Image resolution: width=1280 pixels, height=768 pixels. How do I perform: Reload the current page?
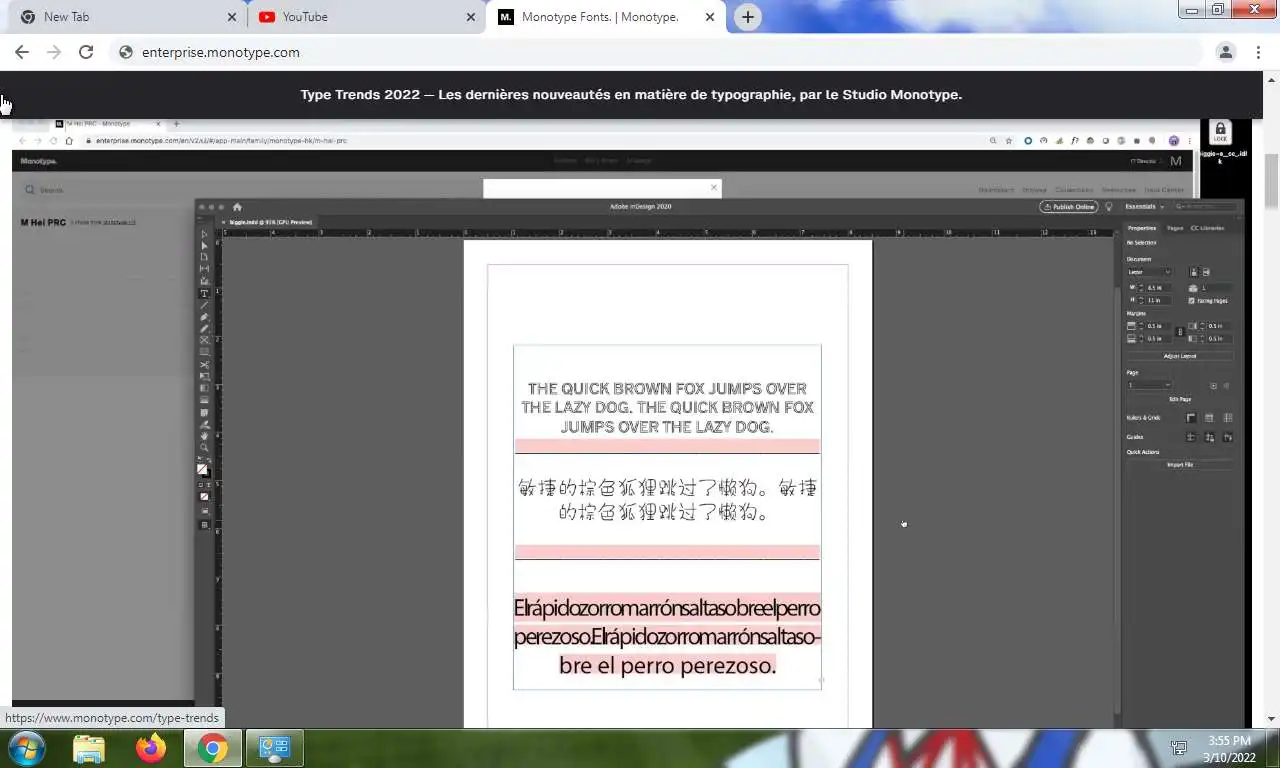(x=86, y=52)
